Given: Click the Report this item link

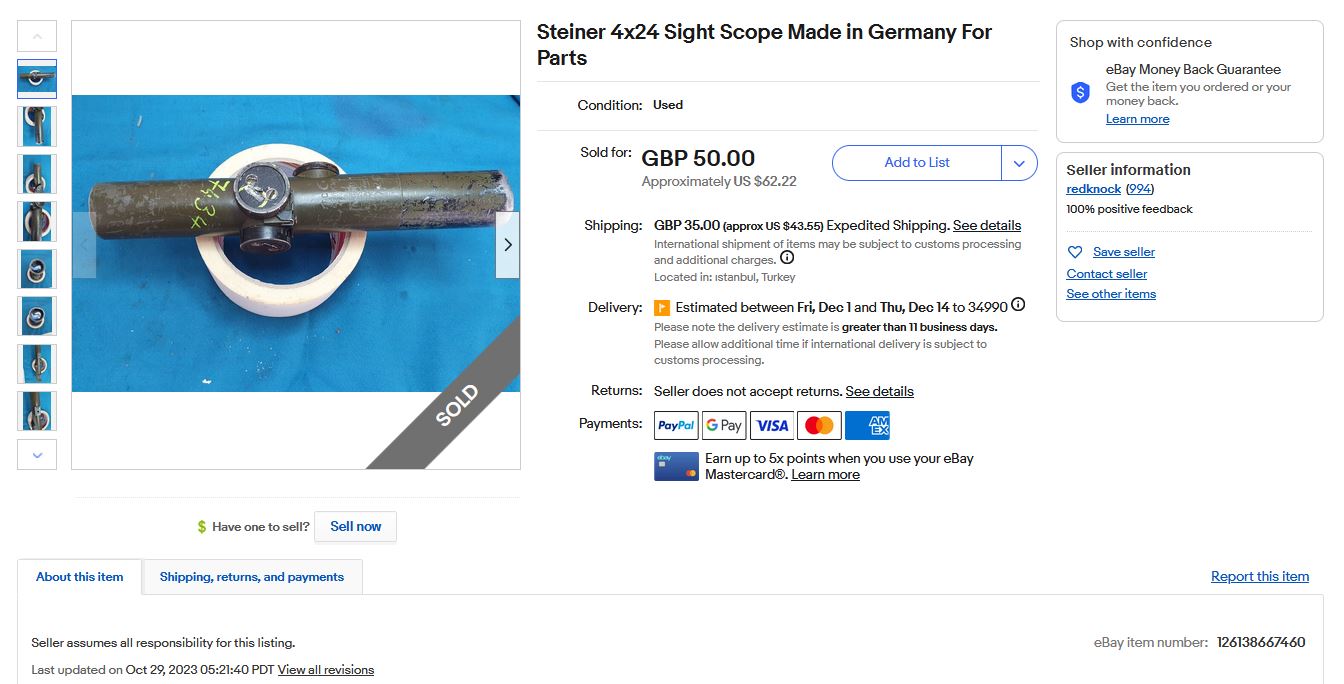Looking at the screenshot, I should click(x=1259, y=576).
